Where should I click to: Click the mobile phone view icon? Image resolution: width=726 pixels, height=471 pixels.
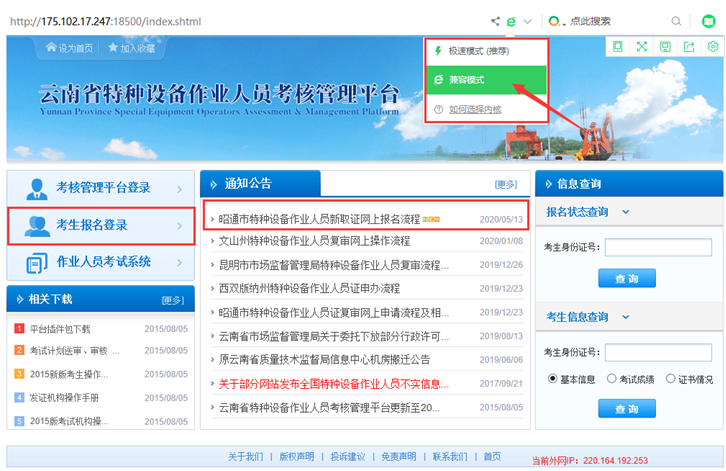pyautogui.click(x=617, y=47)
